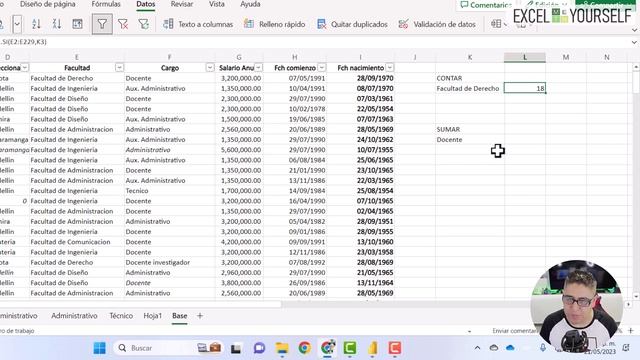Click Relleno rápido
This screenshot has height=360, width=640.
[x=274, y=24]
